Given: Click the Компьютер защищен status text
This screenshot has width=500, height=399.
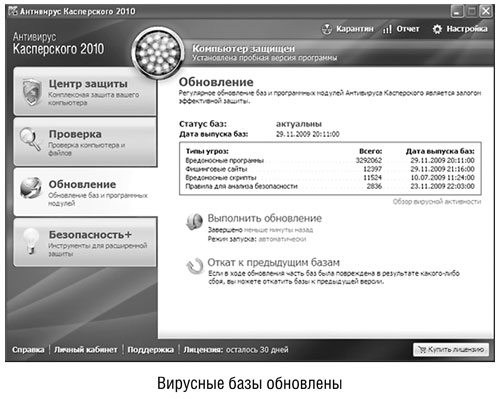Looking at the screenshot, I should point(243,49).
